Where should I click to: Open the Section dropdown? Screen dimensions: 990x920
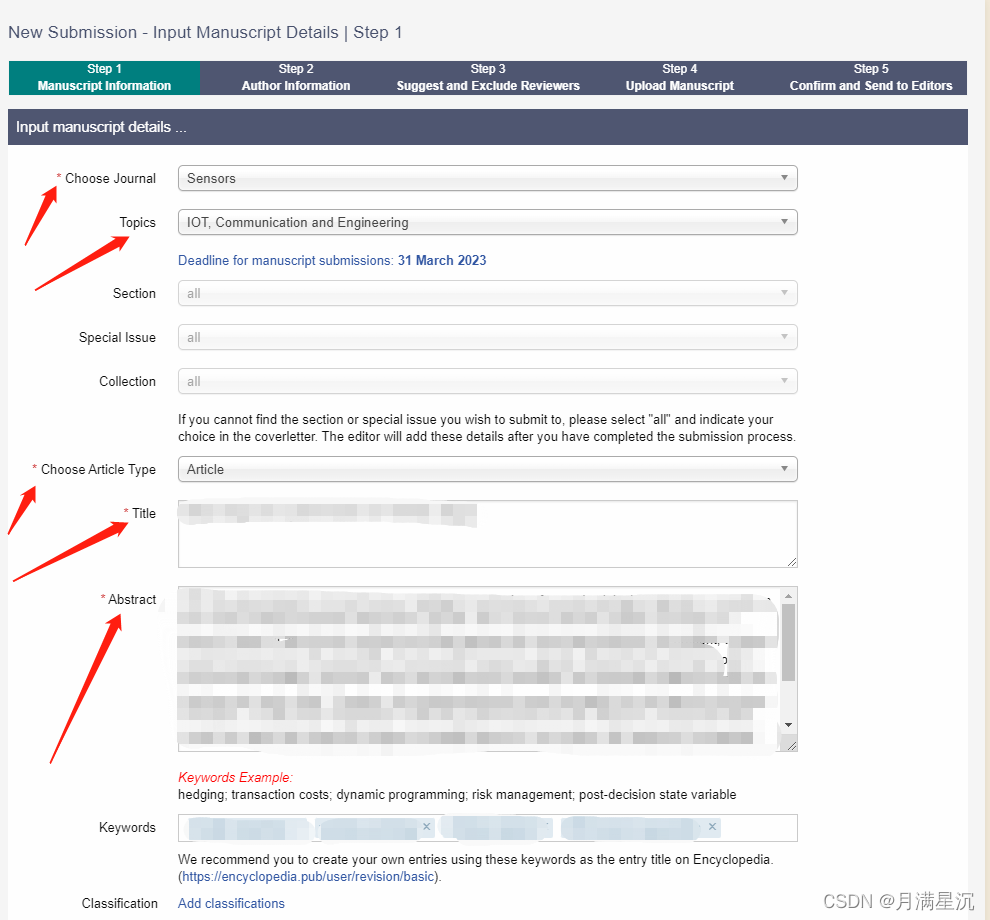point(487,293)
